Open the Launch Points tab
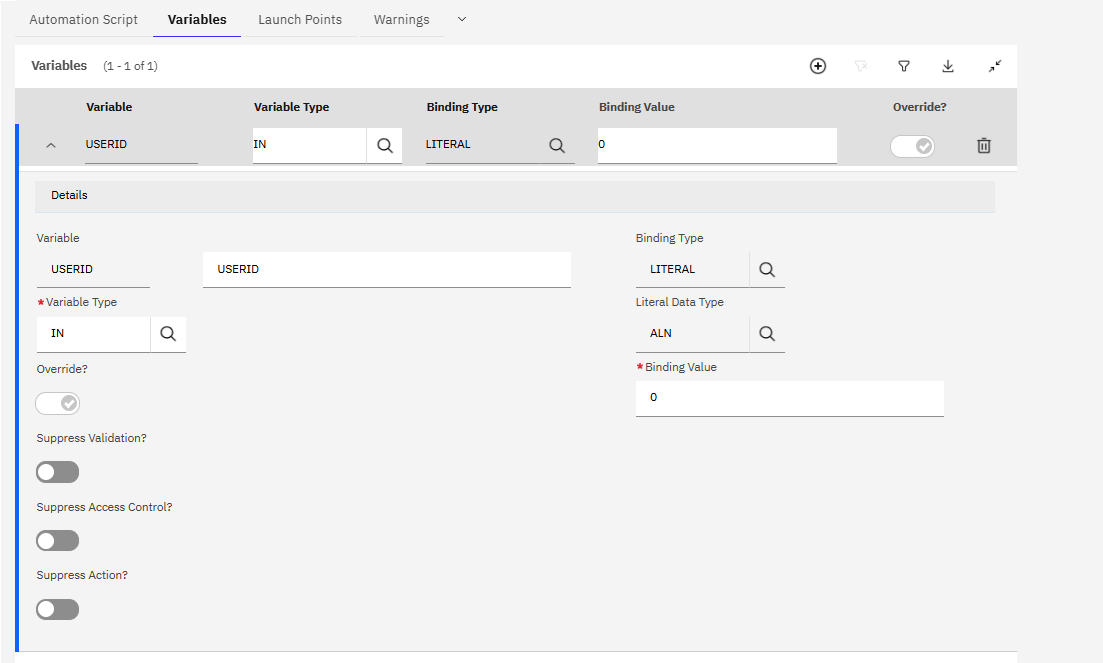Image resolution: width=1103 pixels, height=663 pixels. [x=300, y=19]
